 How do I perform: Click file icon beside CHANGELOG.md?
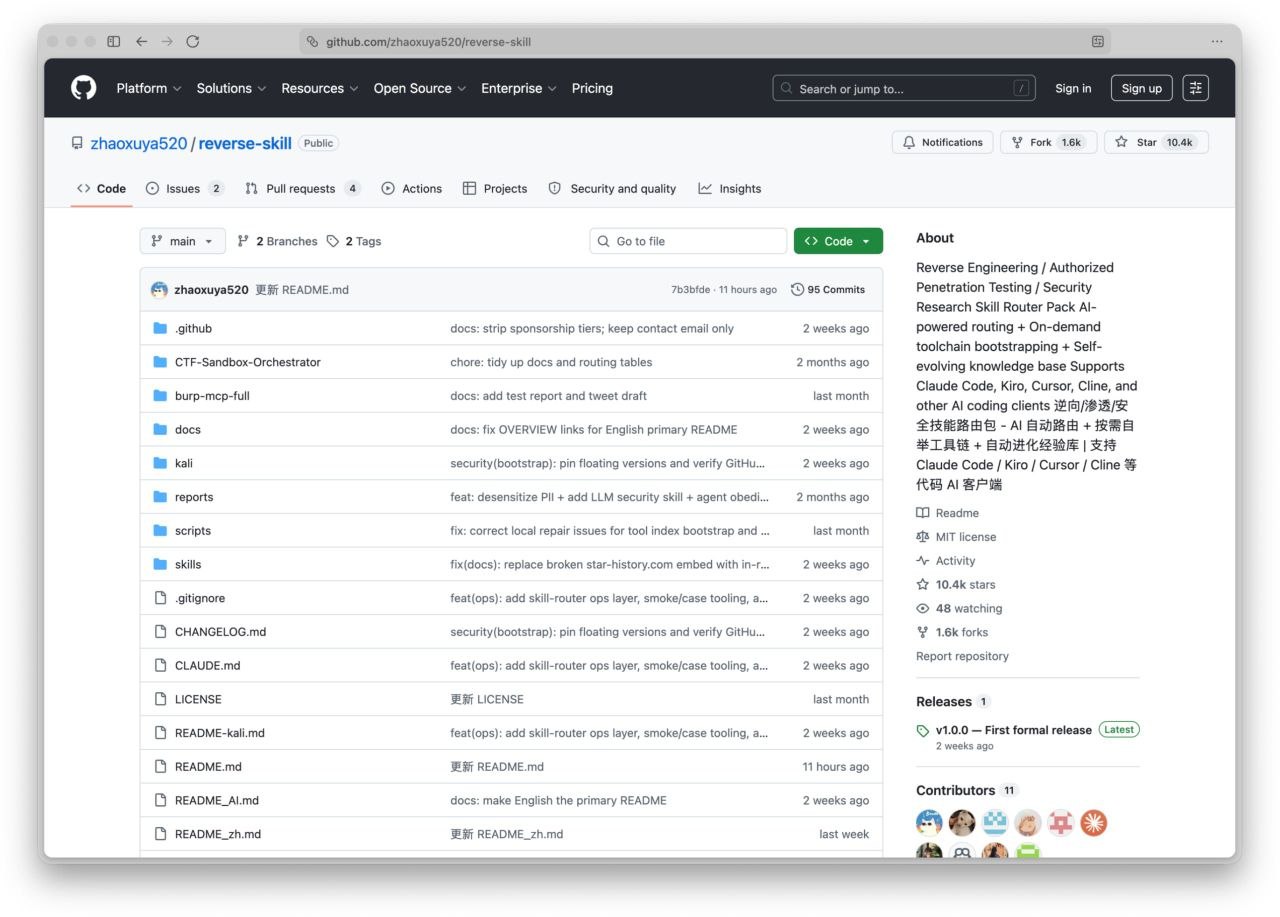[x=160, y=632]
